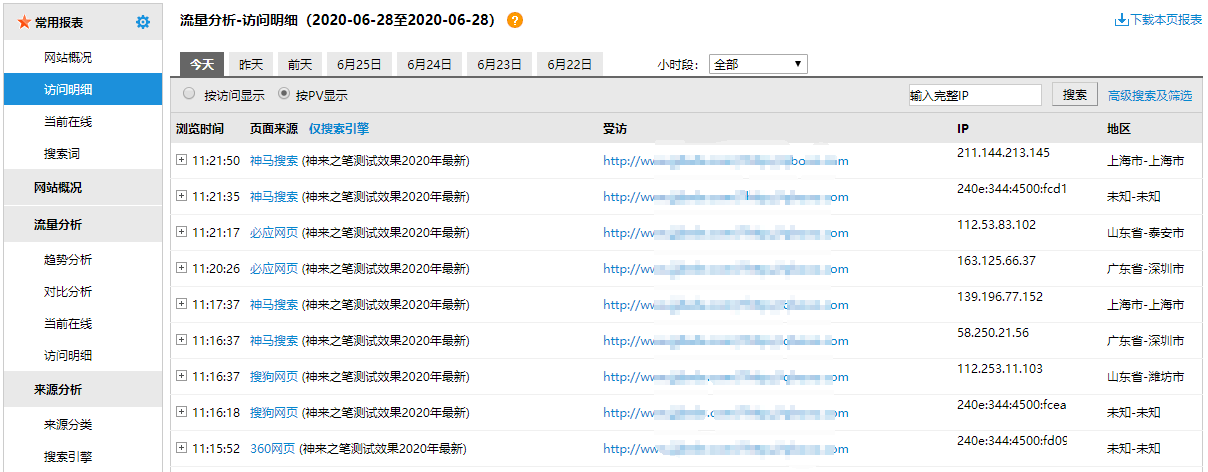Open 高级搜索及筛选 link
Screen dimensions: 1208x472
pyautogui.click(x=1149, y=96)
